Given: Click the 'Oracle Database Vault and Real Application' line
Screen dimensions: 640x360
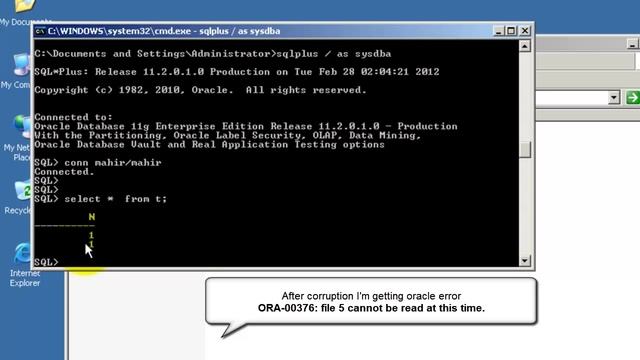Looking at the screenshot, I should click(x=209, y=145).
